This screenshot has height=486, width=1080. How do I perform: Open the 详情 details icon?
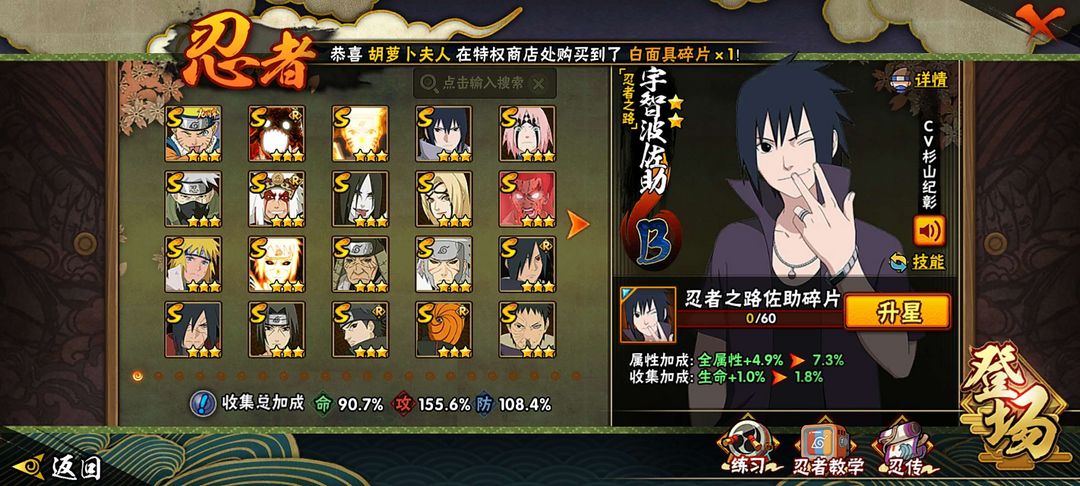coord(920,79)
